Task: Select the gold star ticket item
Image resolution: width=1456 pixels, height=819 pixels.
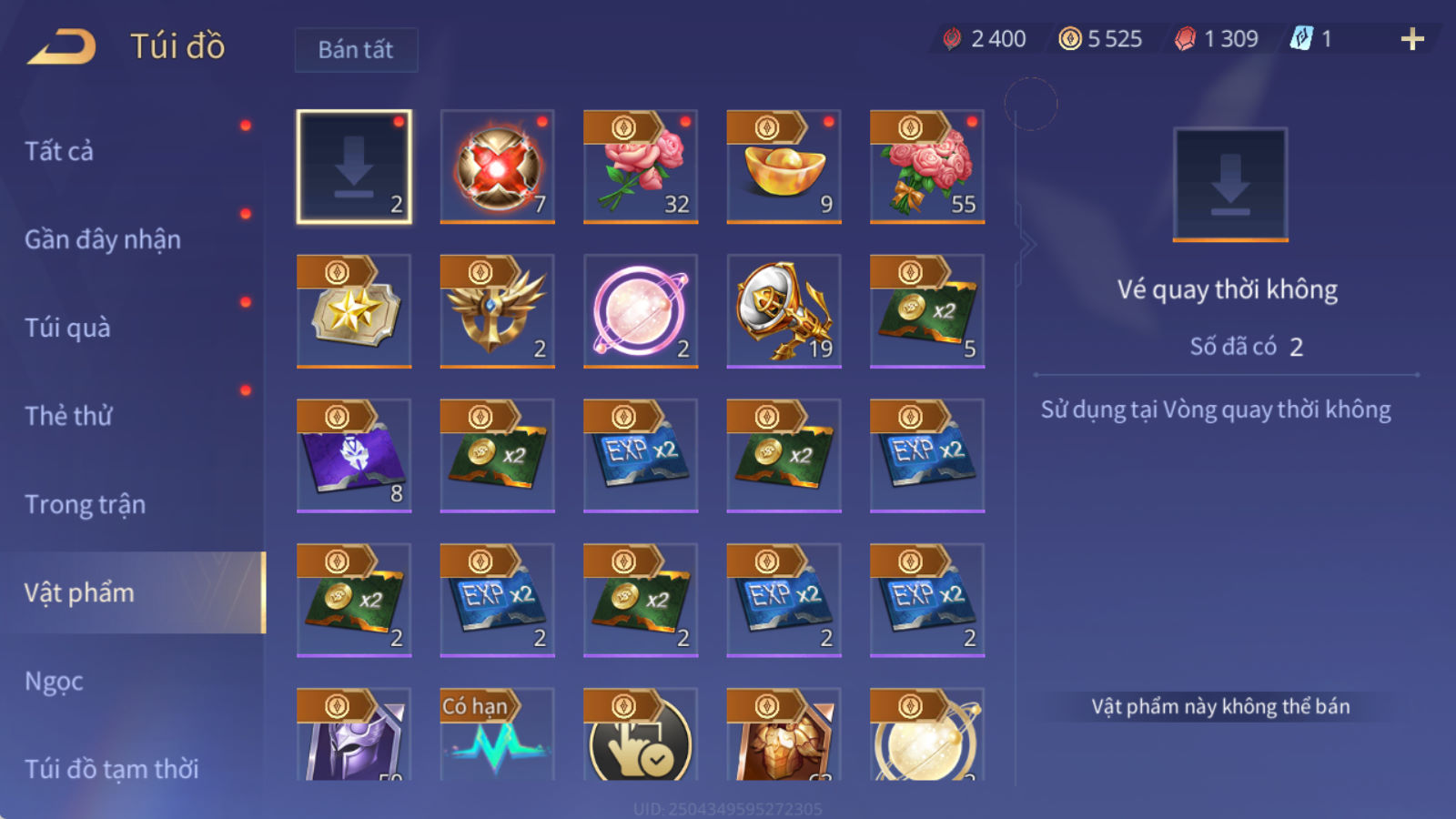Action: 354,311
